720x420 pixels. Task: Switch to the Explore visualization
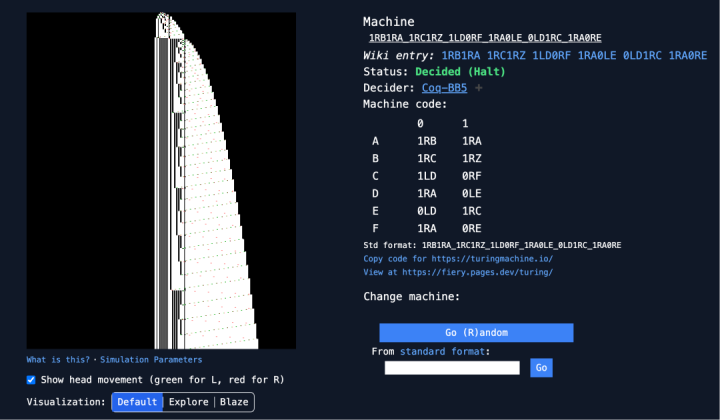(x=189, y=402)
